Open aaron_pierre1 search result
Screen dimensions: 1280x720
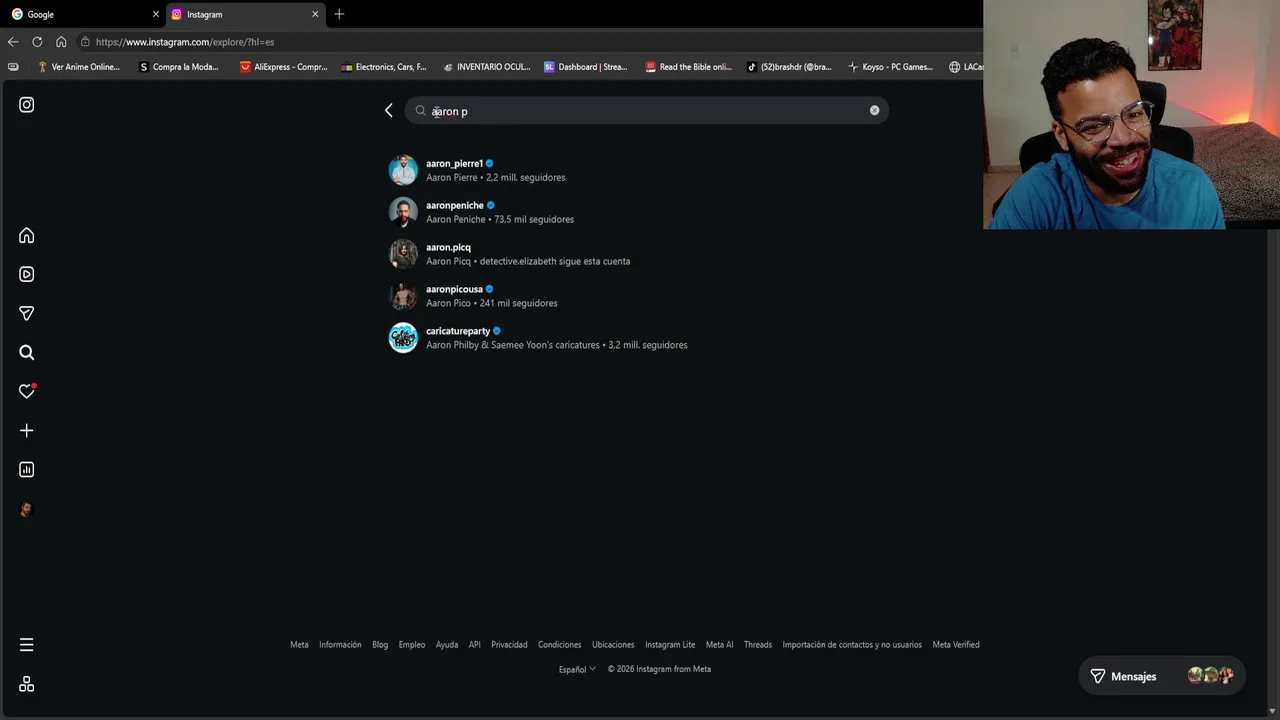coord(637,170)
